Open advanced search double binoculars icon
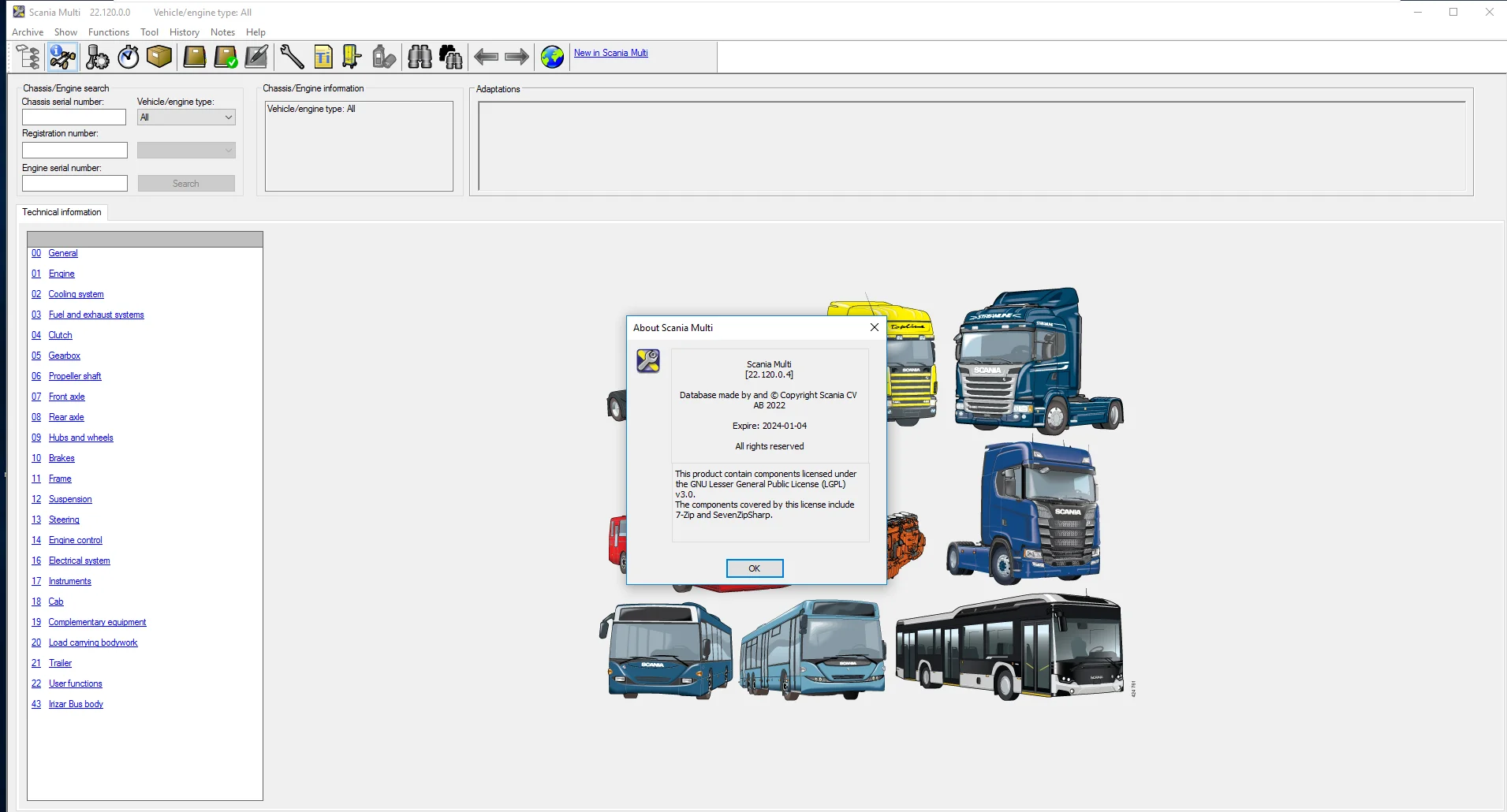Viewport: 1507px width, 812px height. pyautogui.click(x=451, y=57)
